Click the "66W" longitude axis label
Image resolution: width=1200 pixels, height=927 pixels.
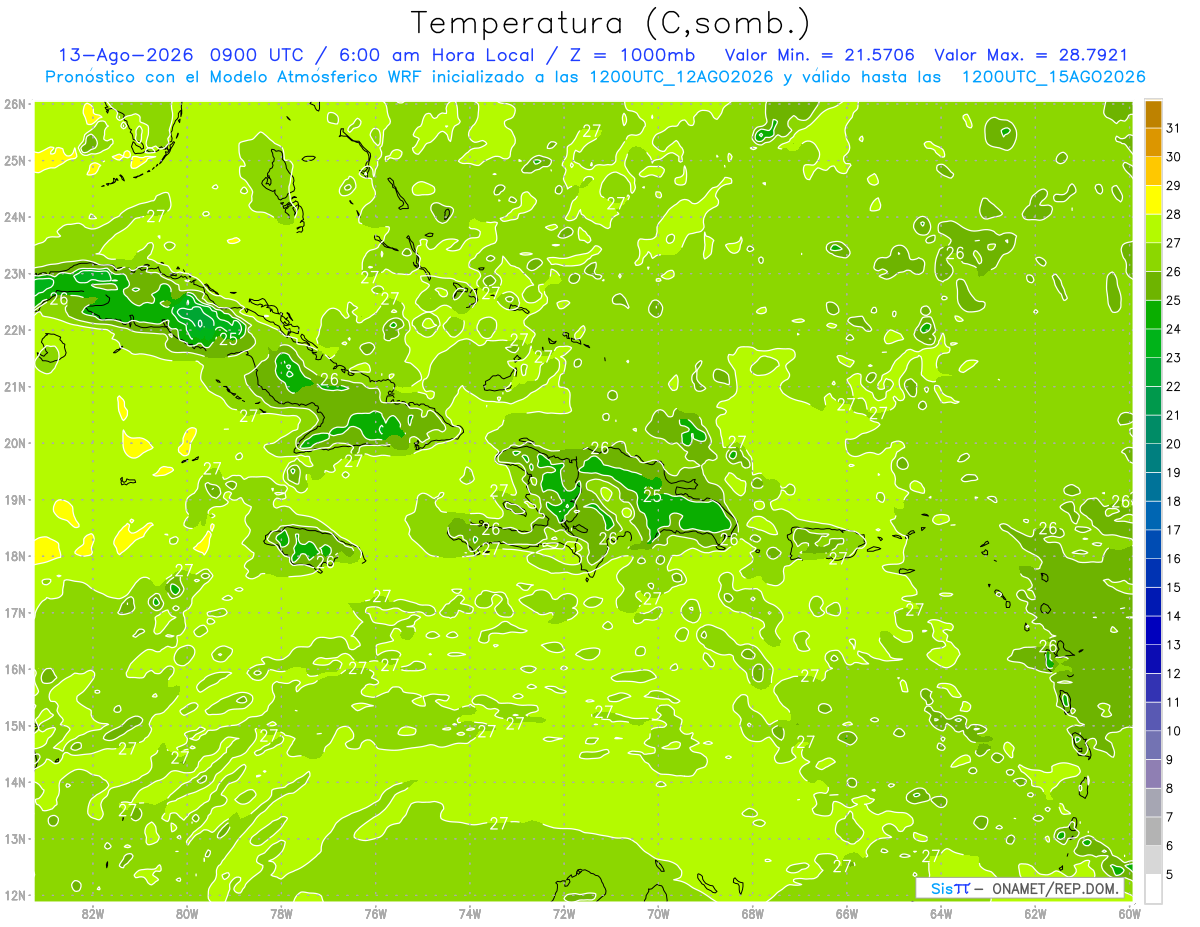point(847,913)
